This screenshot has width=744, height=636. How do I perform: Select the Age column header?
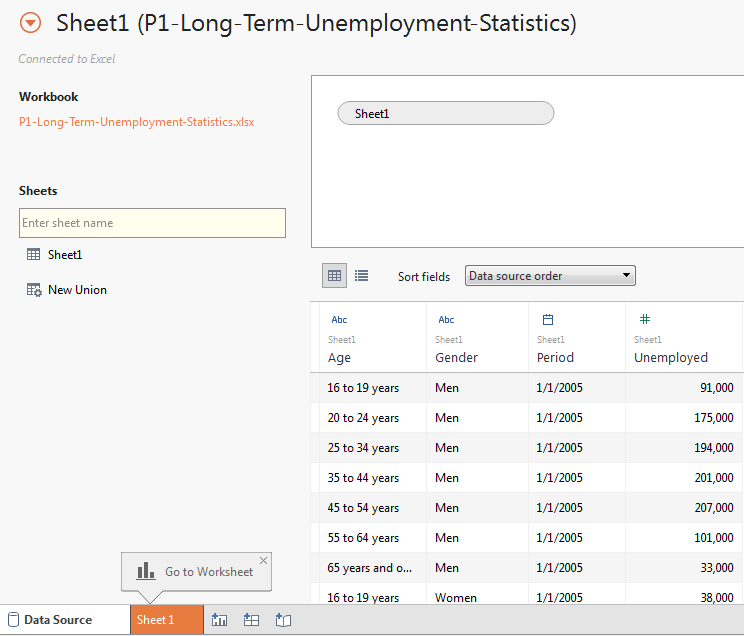click(x=339, y=357)
